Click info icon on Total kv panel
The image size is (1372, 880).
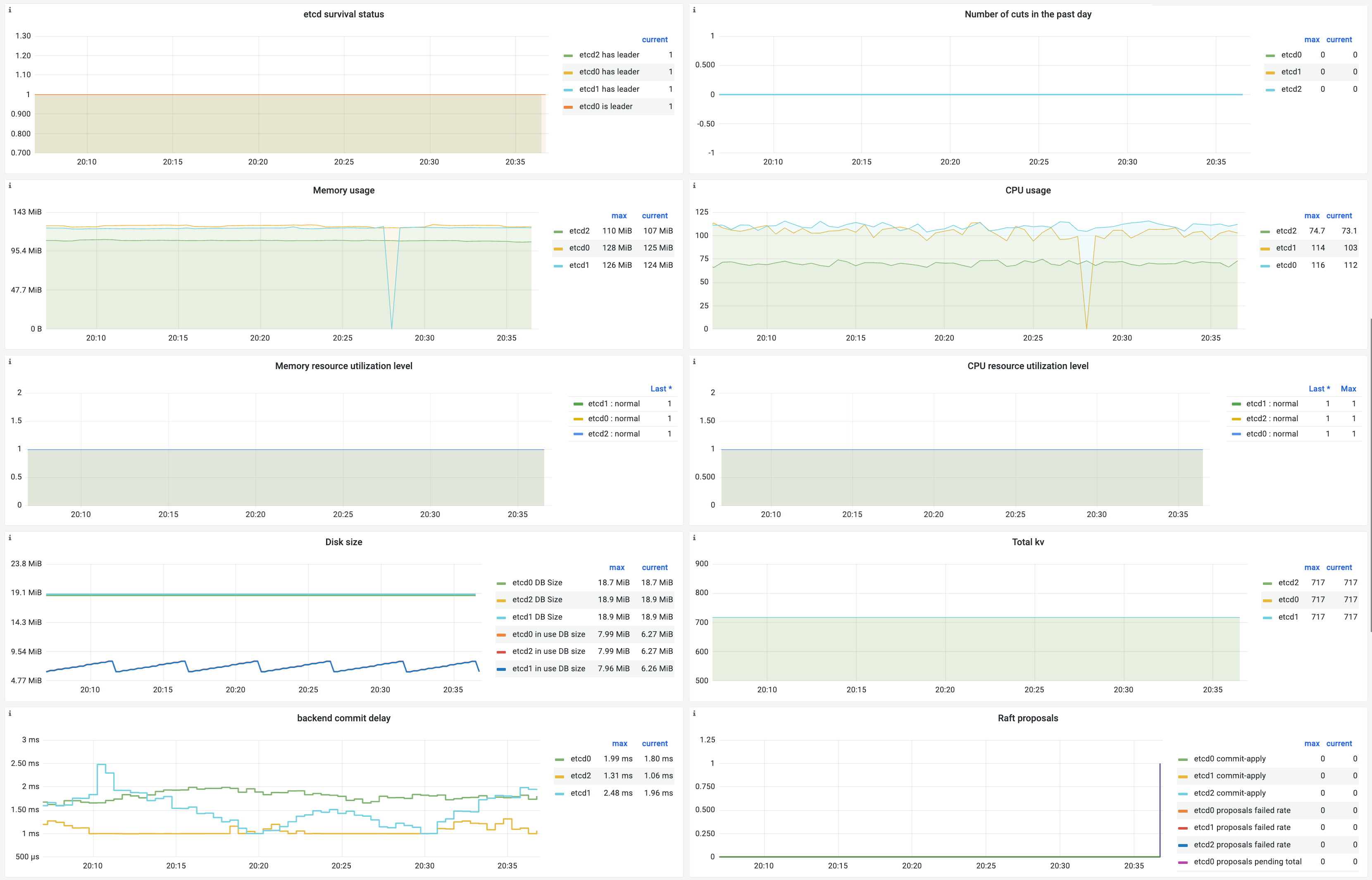(x=694, y=538)
